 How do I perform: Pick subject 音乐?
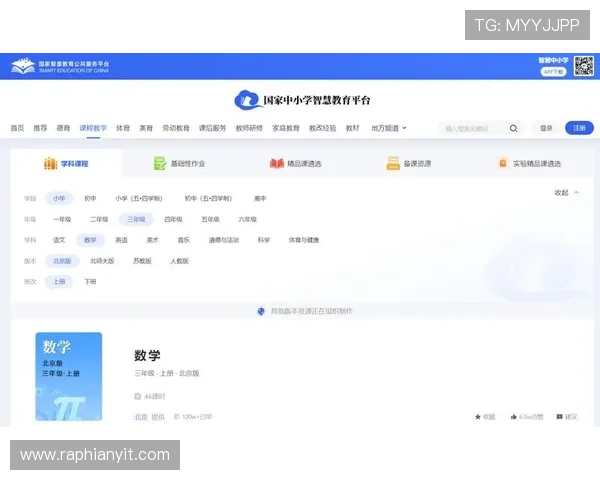click(x=184, y=240)
